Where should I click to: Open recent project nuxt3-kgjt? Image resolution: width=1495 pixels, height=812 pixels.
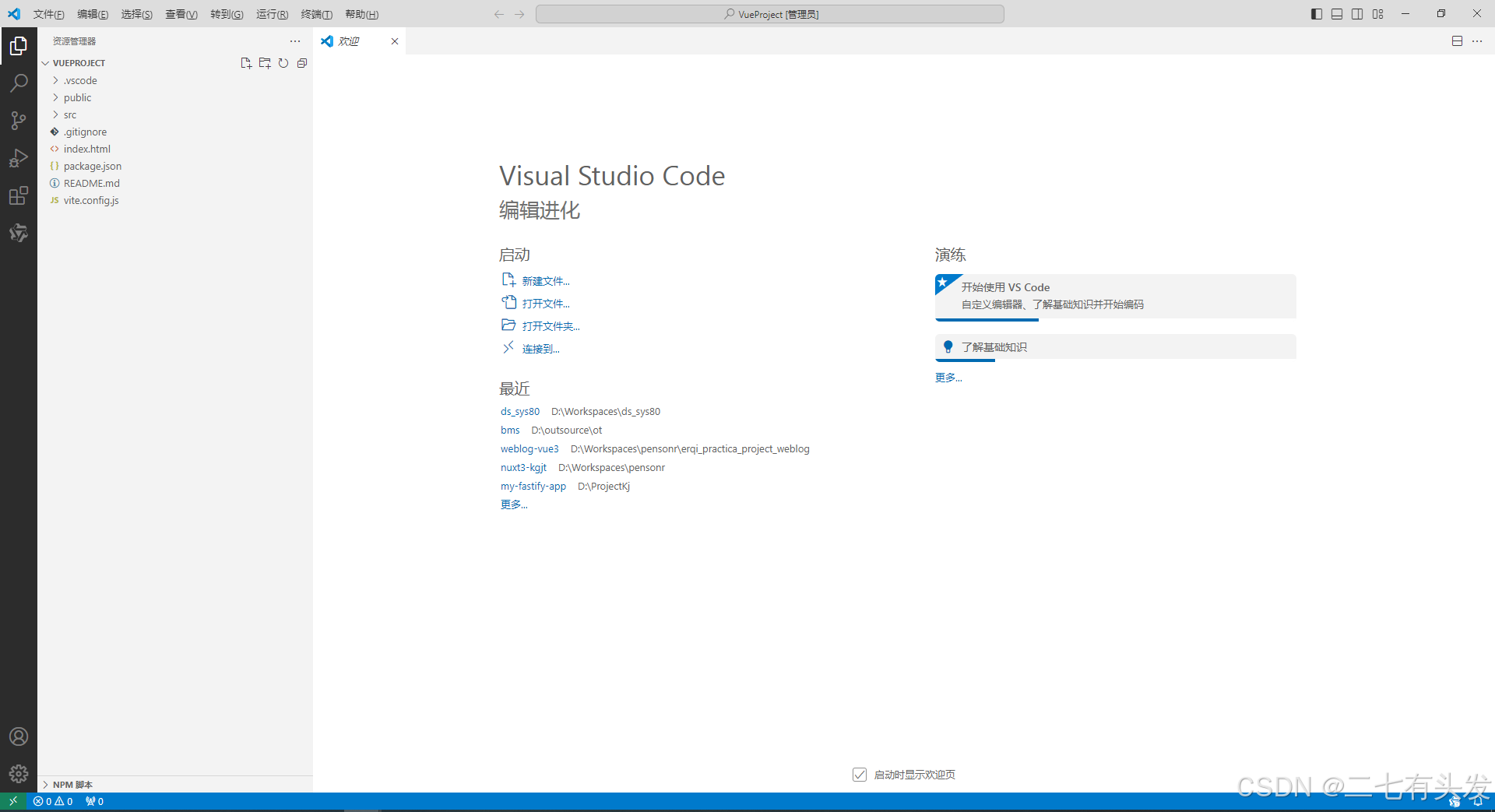(x=523, y=467)
